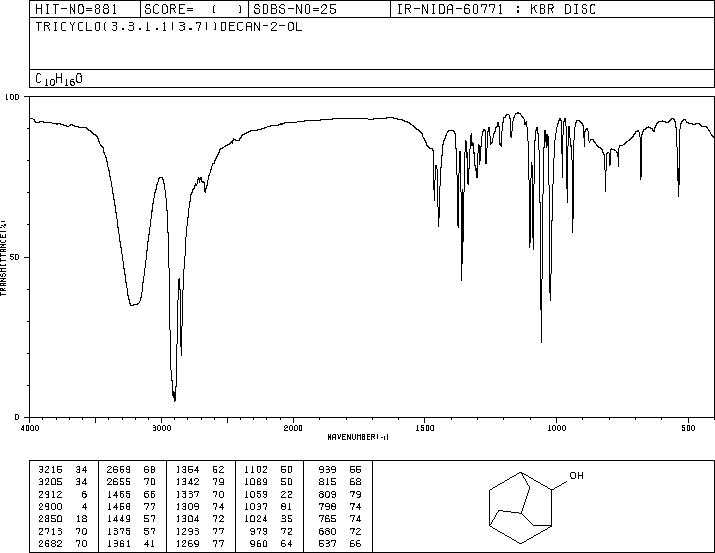Click the 2000 x-axis tick label
The width and height of the screenshot is (715, 553).
(x=293, y=428)
